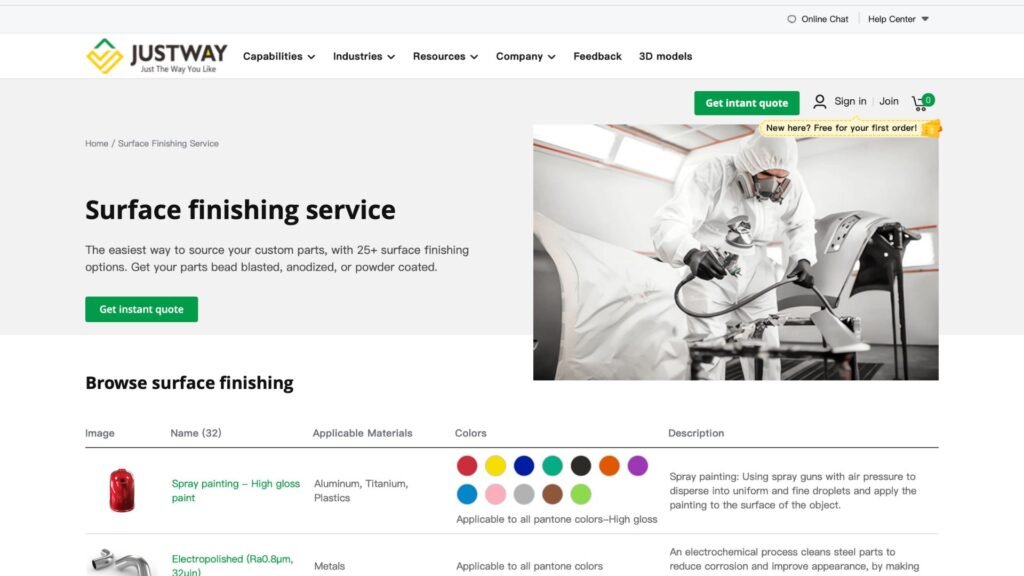The height and width of the screenshot is (576, 1024).
Task: Open the Industries dropdown menu
Action: (x=364, y=56)
